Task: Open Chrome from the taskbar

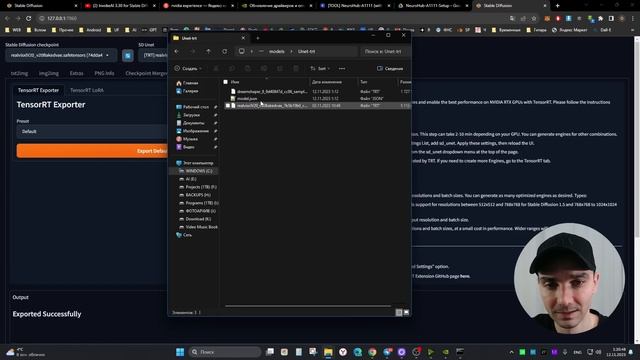Action: pos(372,352)
